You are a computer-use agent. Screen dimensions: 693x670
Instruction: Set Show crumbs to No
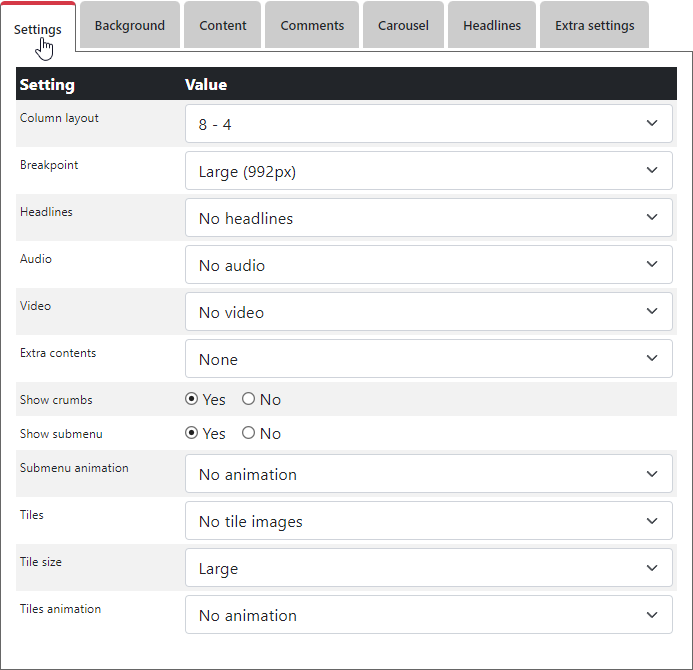(x=248, y=399)
